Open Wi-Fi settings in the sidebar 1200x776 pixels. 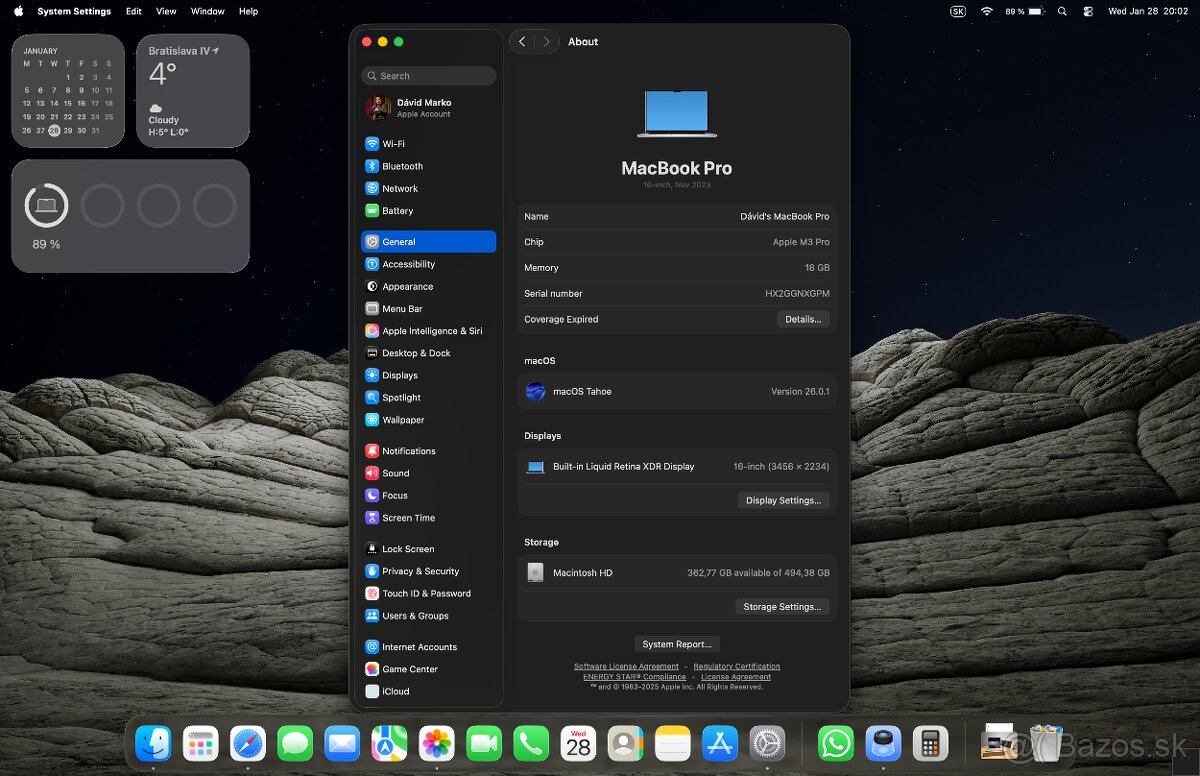point(393,143)
